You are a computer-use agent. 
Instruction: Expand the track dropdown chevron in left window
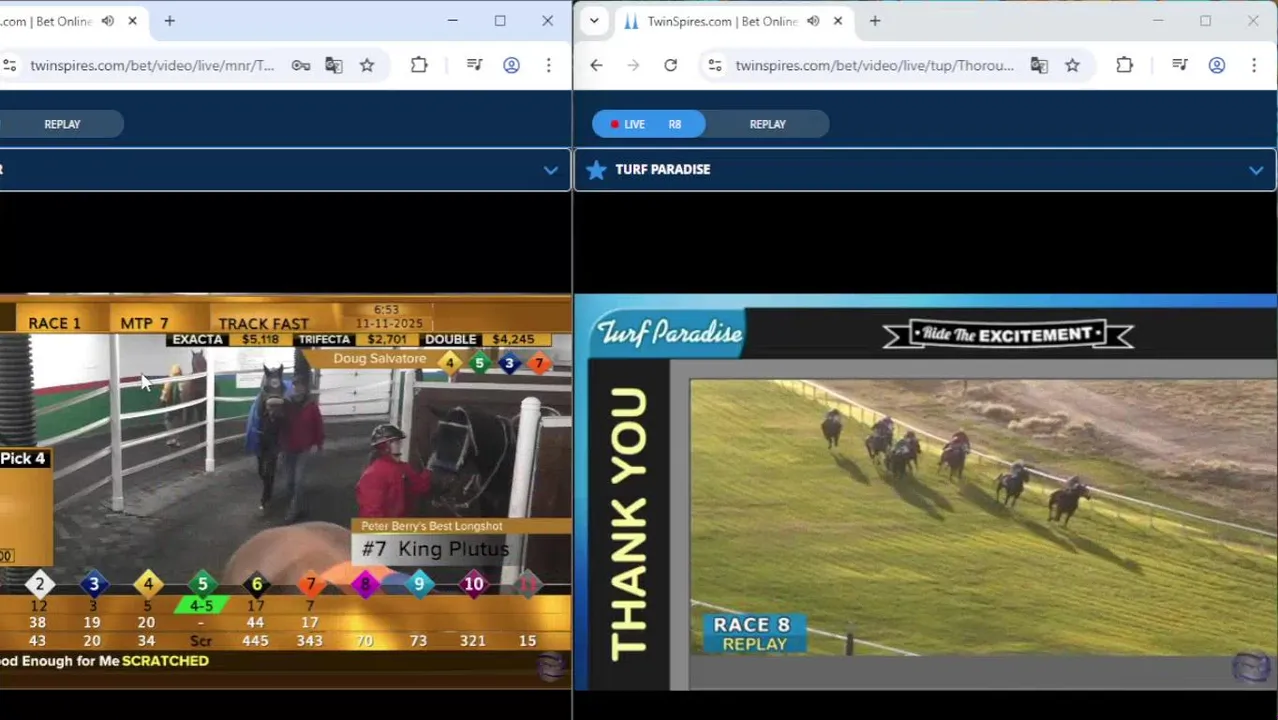550,170
